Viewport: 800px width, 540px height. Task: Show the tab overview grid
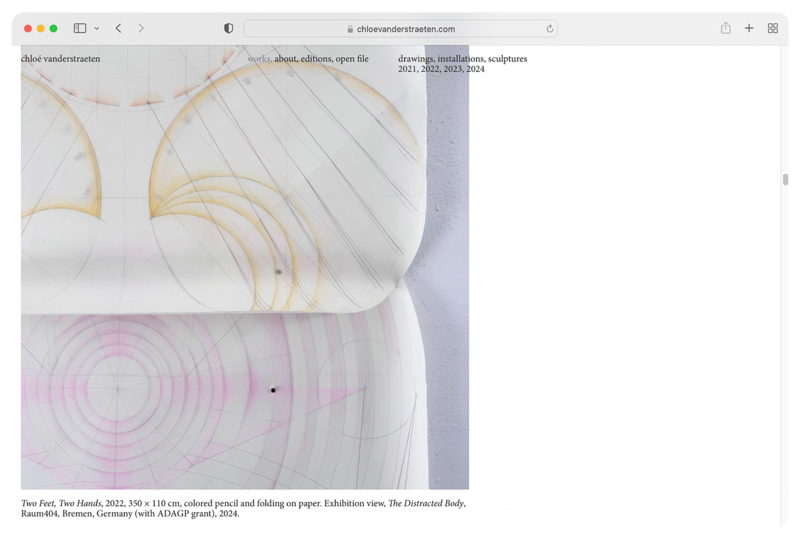coord(772,29)
